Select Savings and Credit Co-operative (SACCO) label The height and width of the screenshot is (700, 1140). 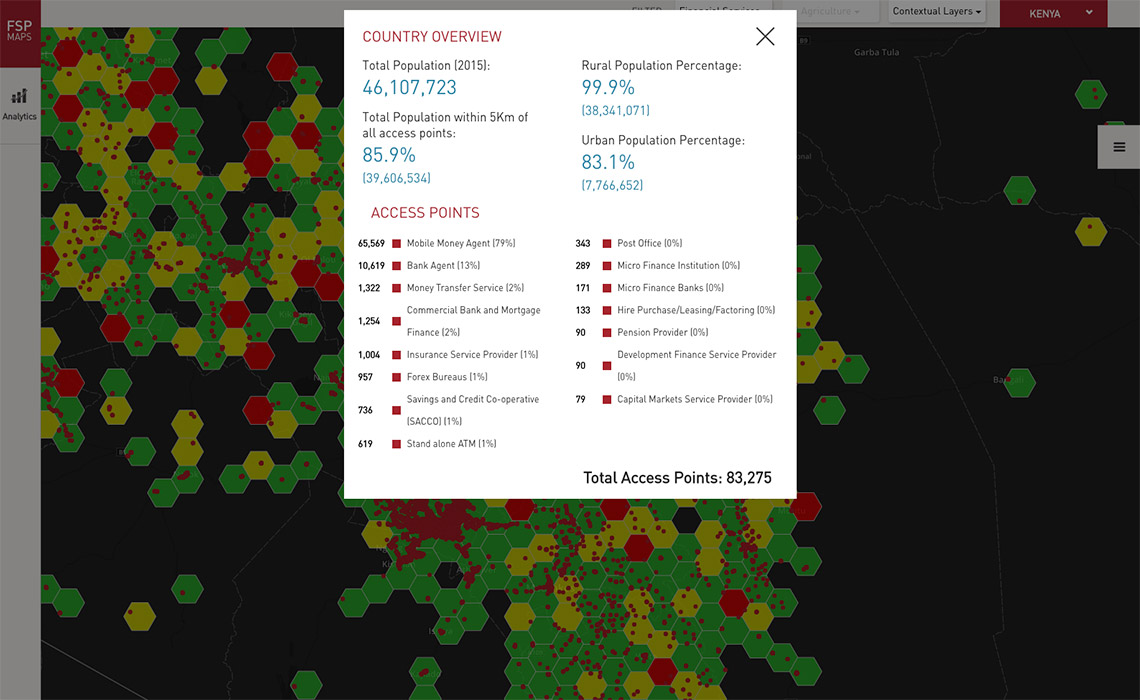click(x=473, y=410)
